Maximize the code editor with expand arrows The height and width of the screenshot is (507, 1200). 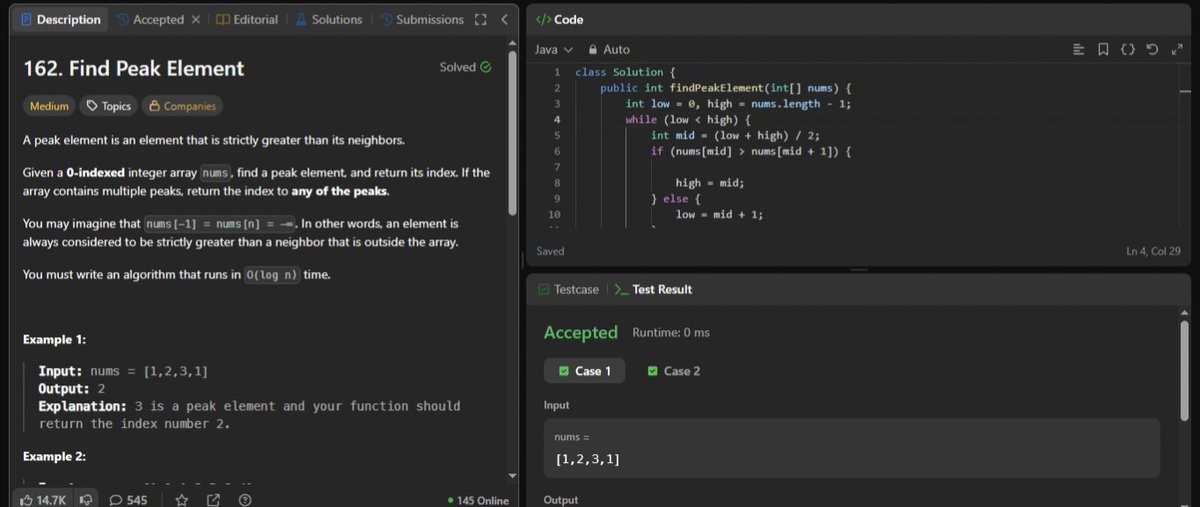click(1176, 49)
